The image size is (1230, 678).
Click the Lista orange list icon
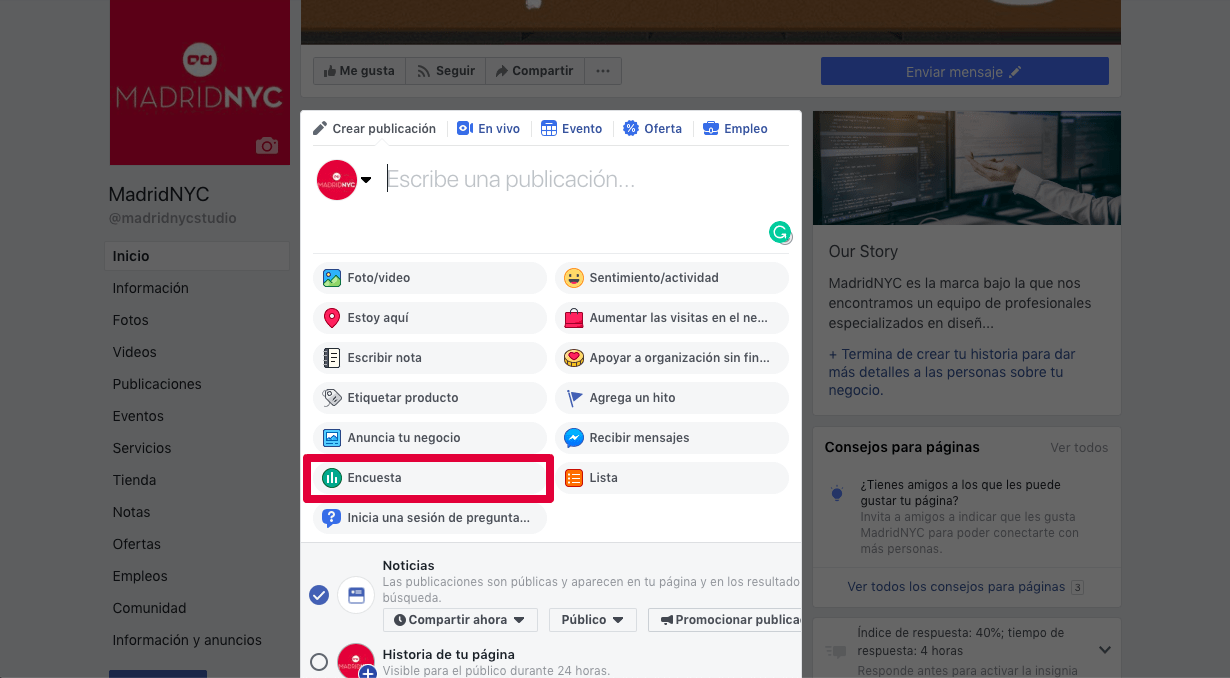(574, 478)
